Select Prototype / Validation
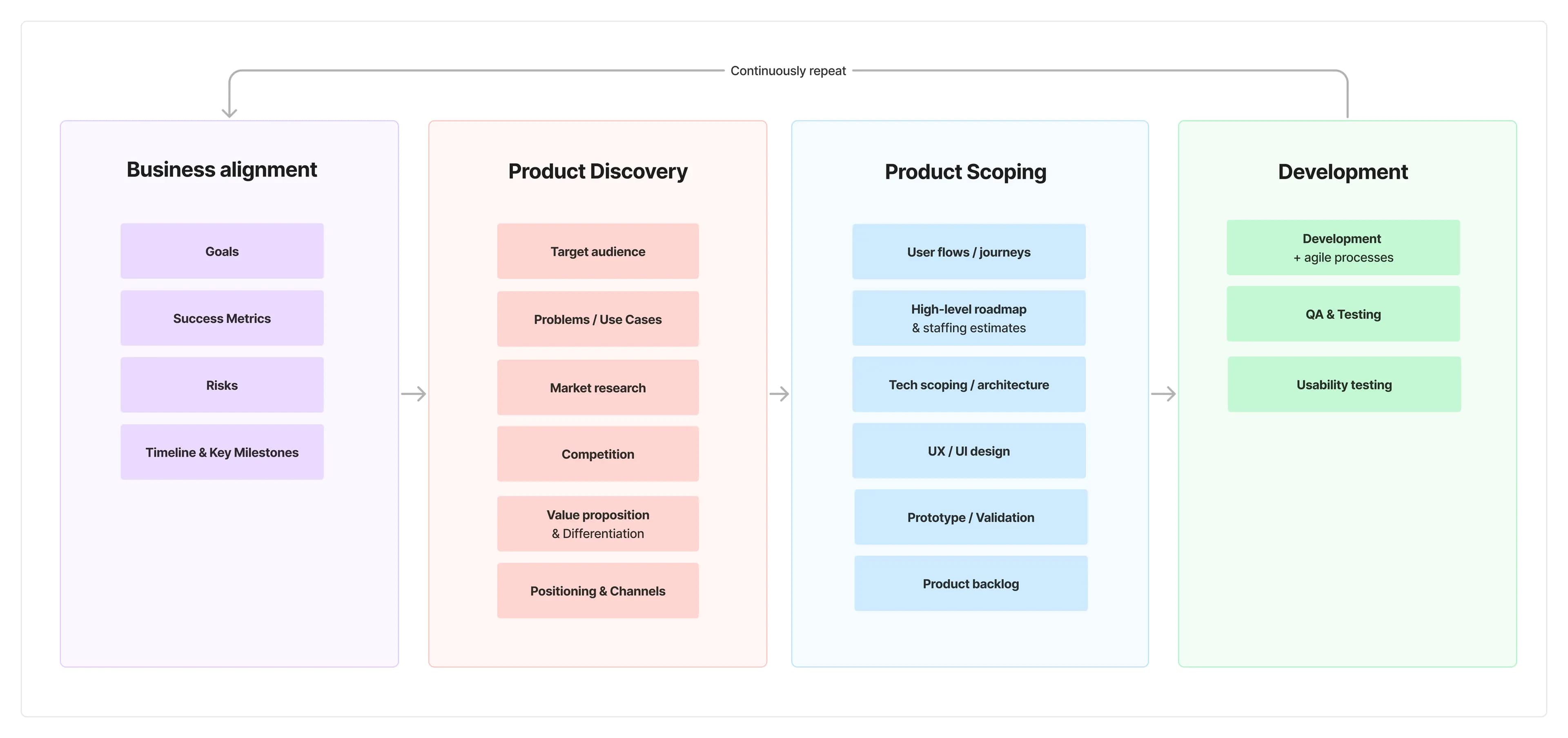The height and width of the screenshot is (738, 1568). click(x=970, y=517)
